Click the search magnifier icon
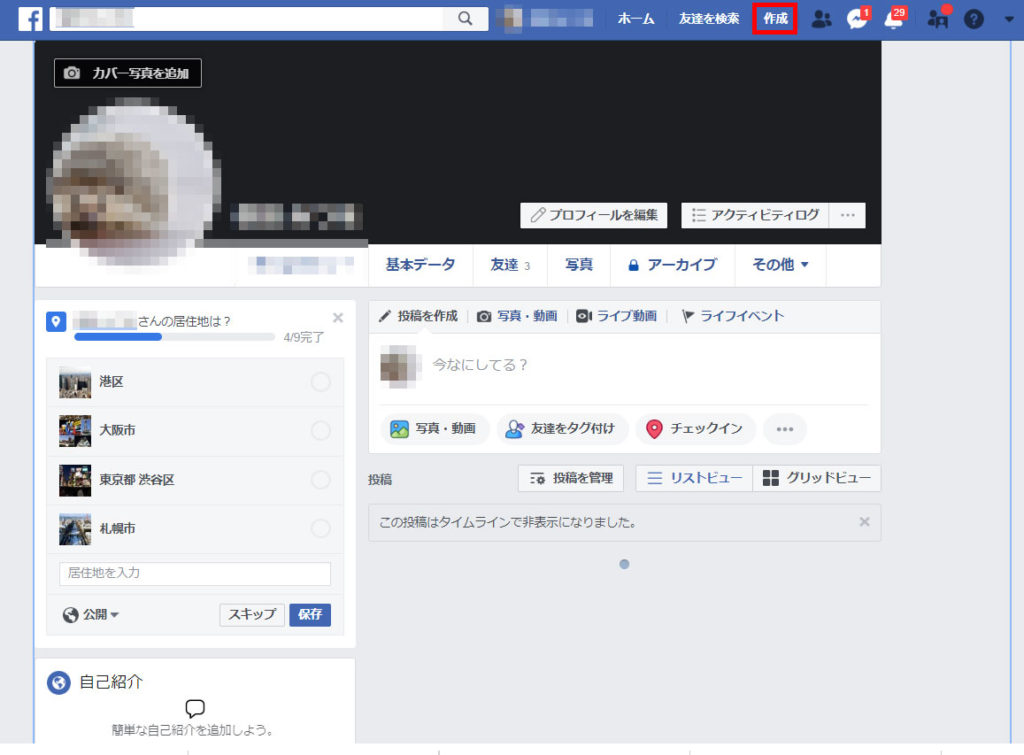Image resolution: width=1024 pixels, height=755 pixels. coord(464,19)
